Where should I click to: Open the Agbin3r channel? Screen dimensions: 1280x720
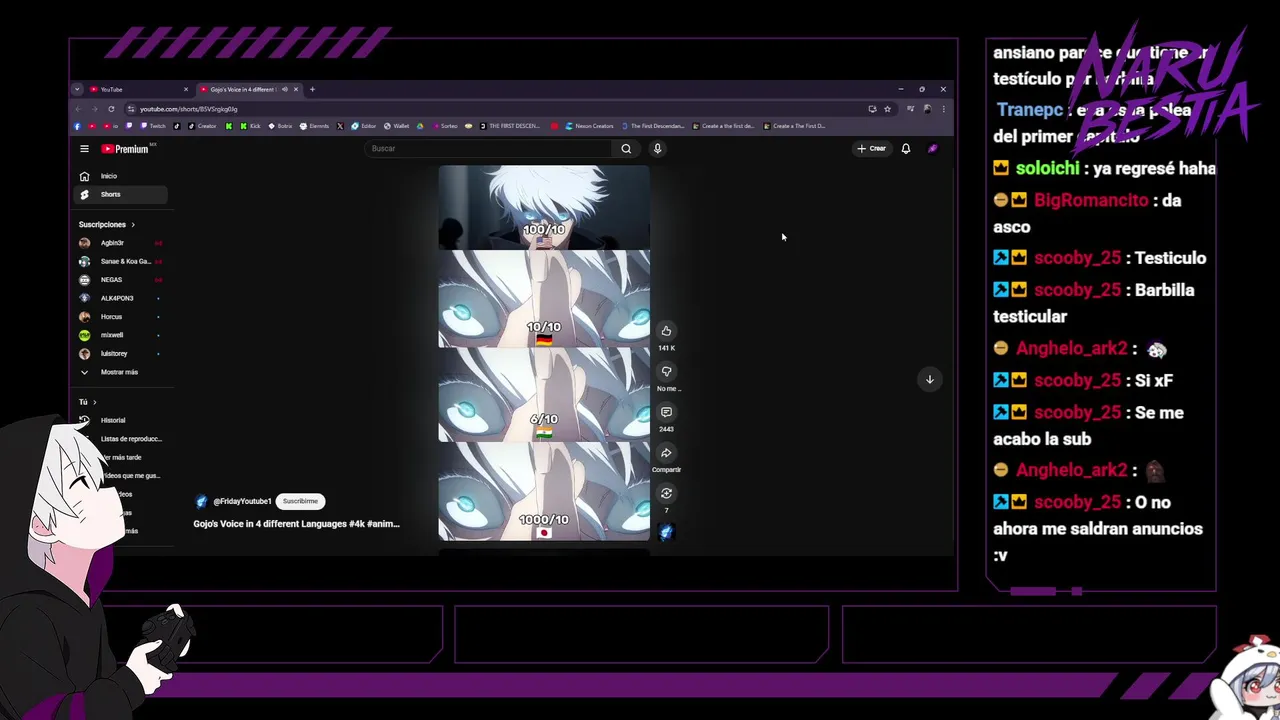click(x=121, y=243)
